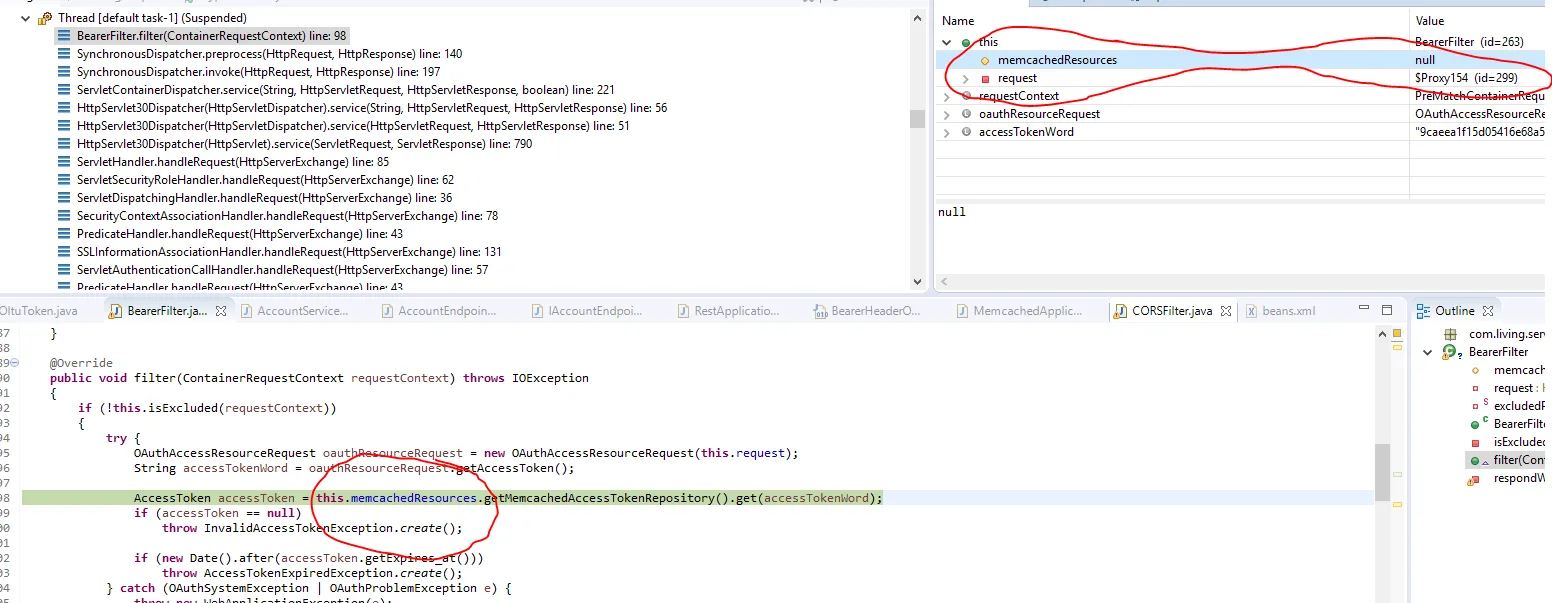
Task: Select com.living package in Outline
Action: [1508, 334]
